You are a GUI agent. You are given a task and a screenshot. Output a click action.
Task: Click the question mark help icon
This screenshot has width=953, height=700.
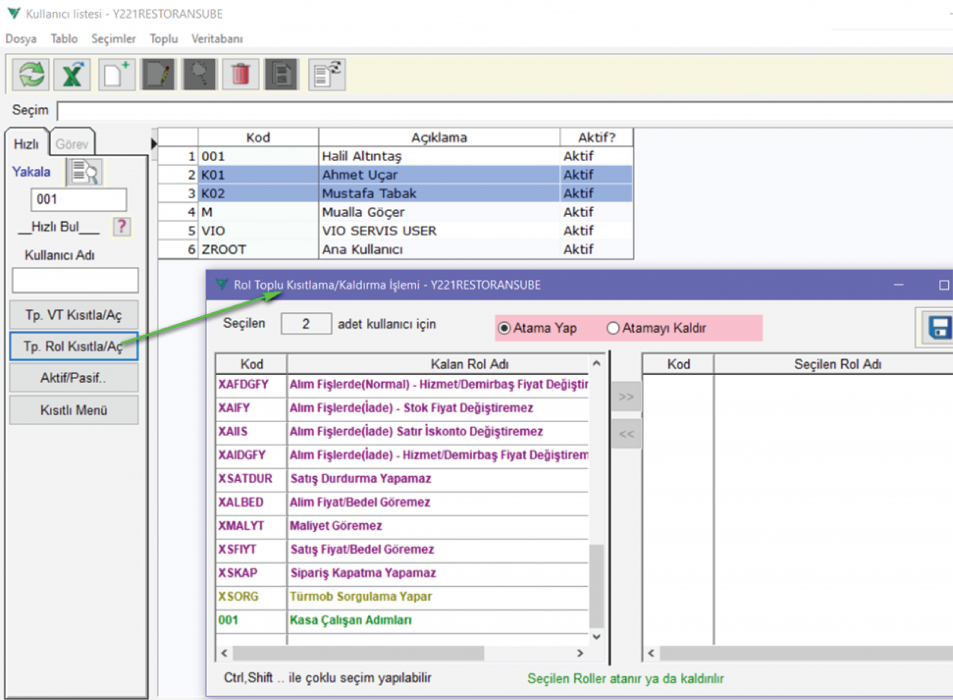(121, 227)
